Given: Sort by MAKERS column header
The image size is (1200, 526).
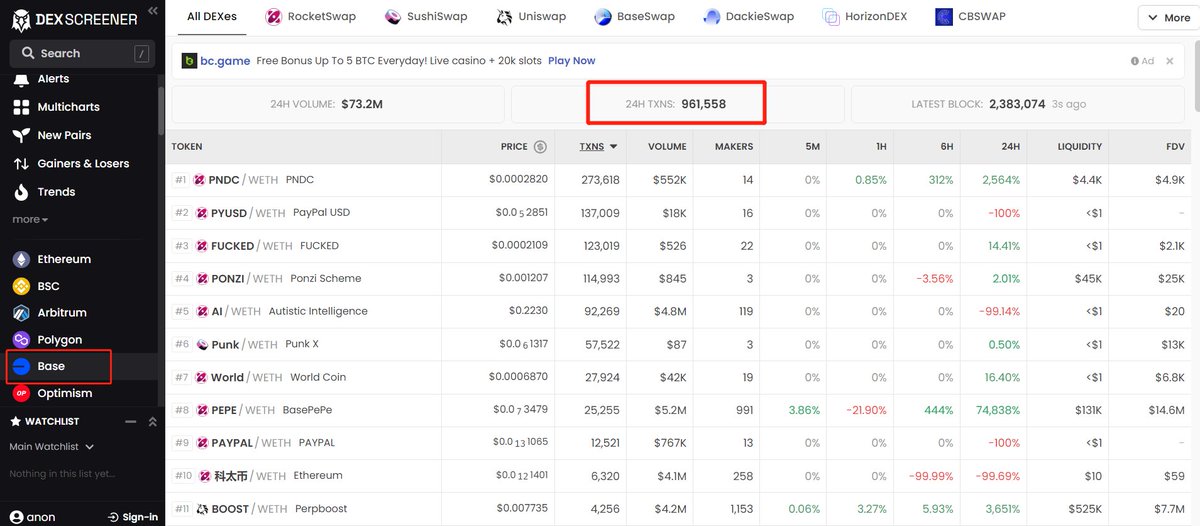Looking at the screenshot, I should 734,146.
